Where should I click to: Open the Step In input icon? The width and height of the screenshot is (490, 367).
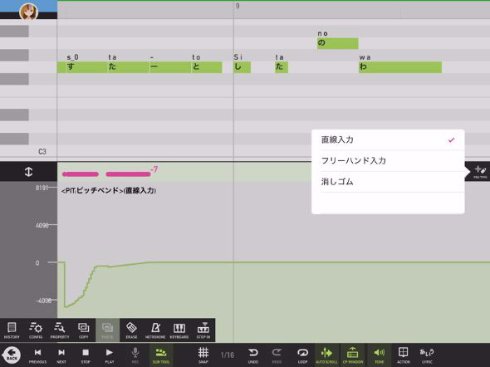(203, 330)
